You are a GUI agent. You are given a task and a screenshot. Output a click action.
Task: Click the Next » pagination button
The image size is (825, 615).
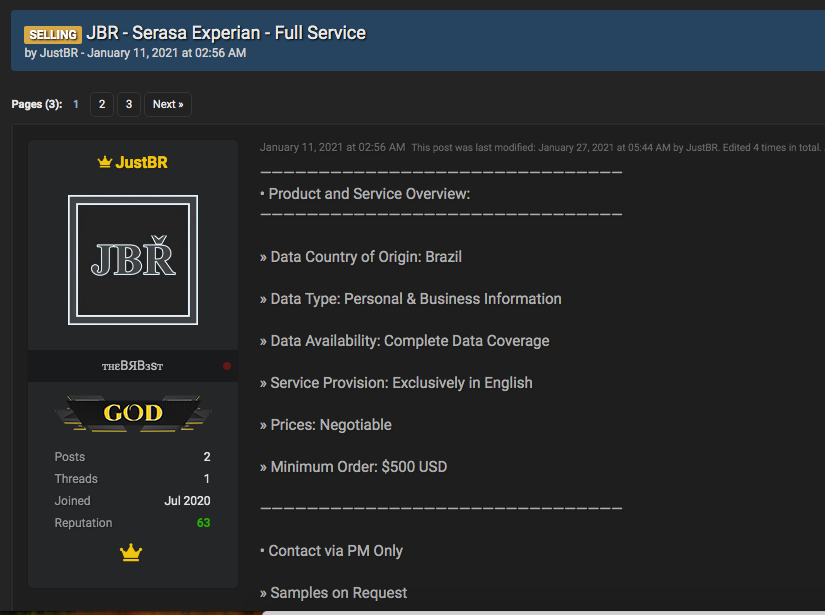[x=167, y=104]
